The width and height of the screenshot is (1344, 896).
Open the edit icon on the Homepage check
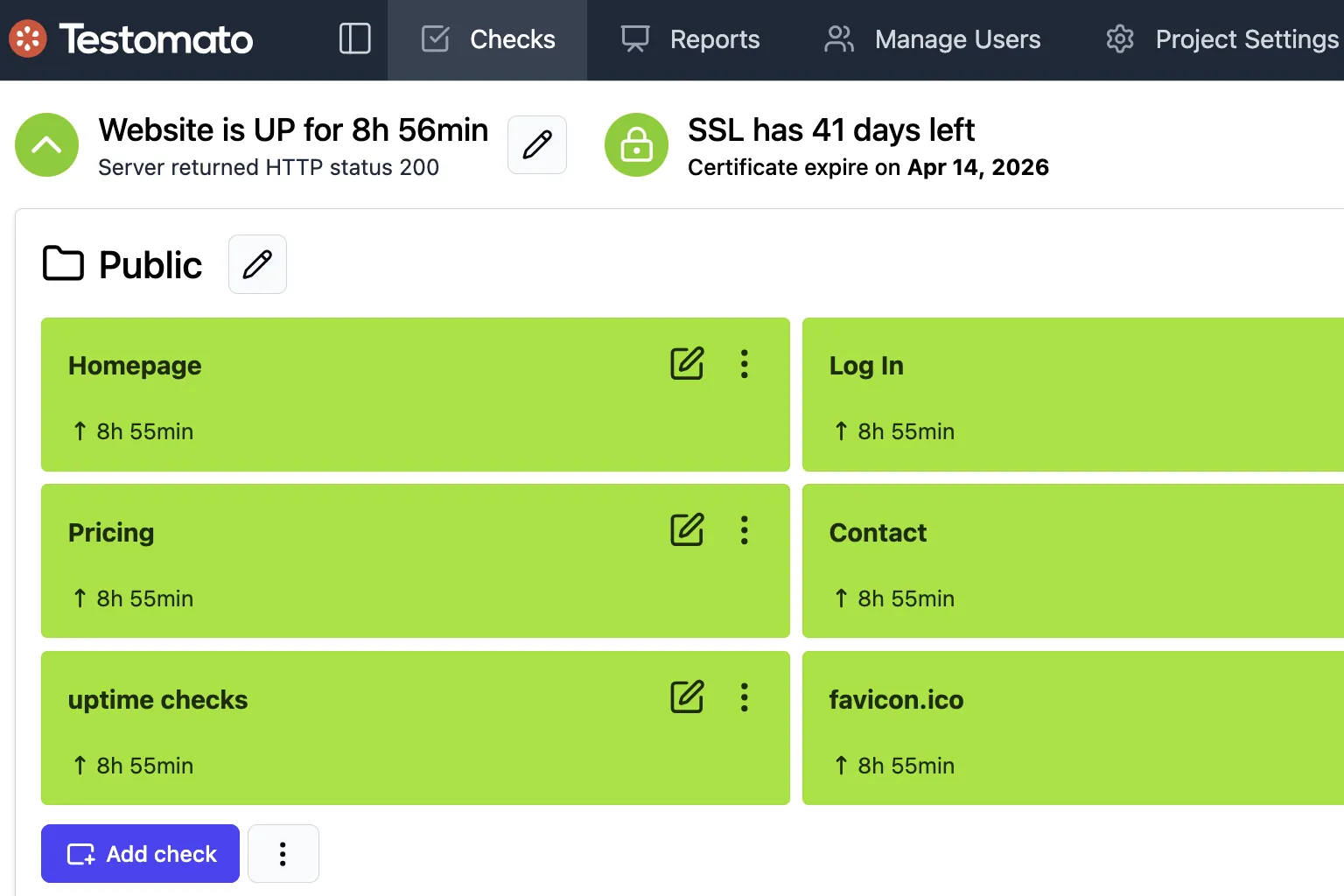point(688,363)
